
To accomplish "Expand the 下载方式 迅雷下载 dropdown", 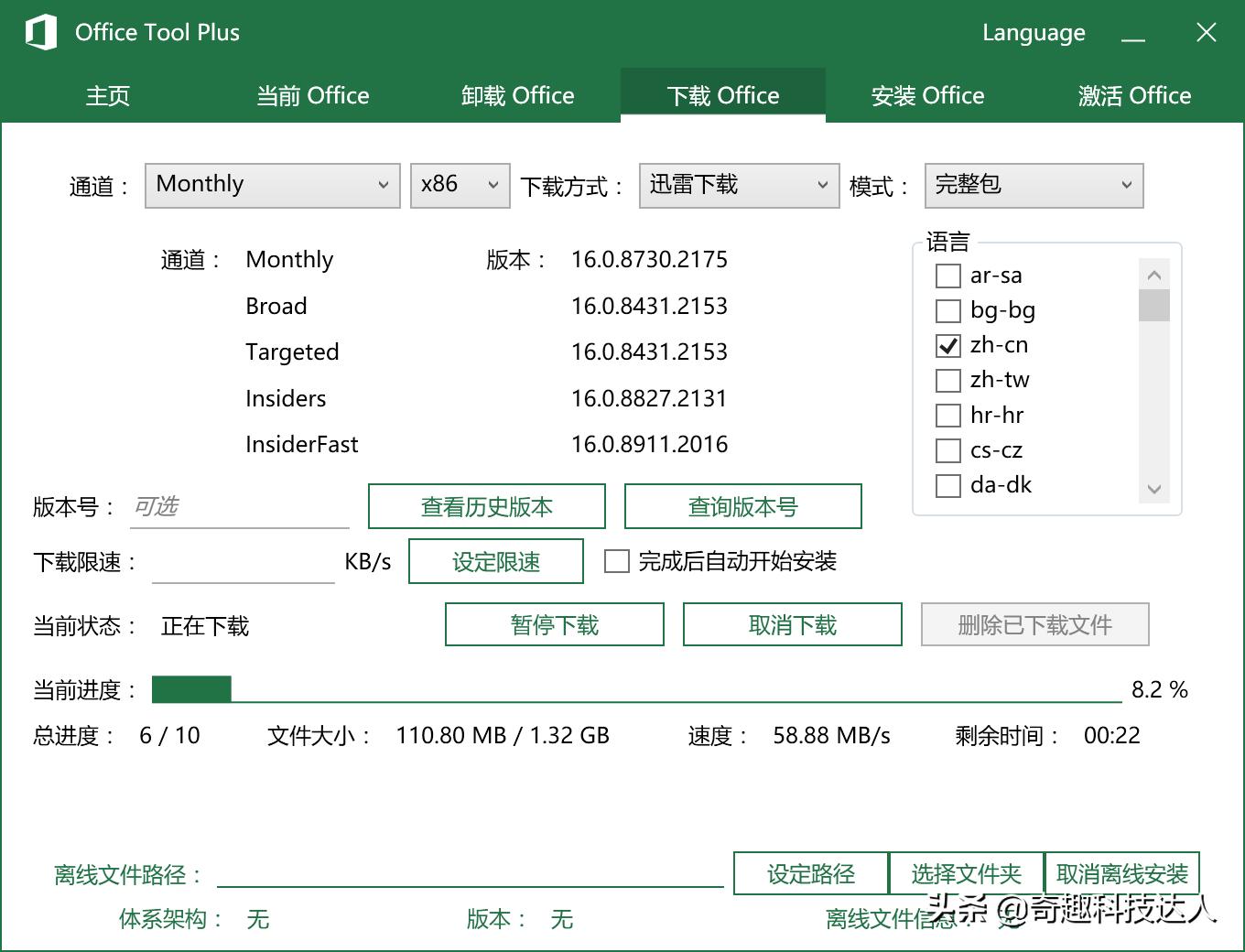I will [738, 185].
